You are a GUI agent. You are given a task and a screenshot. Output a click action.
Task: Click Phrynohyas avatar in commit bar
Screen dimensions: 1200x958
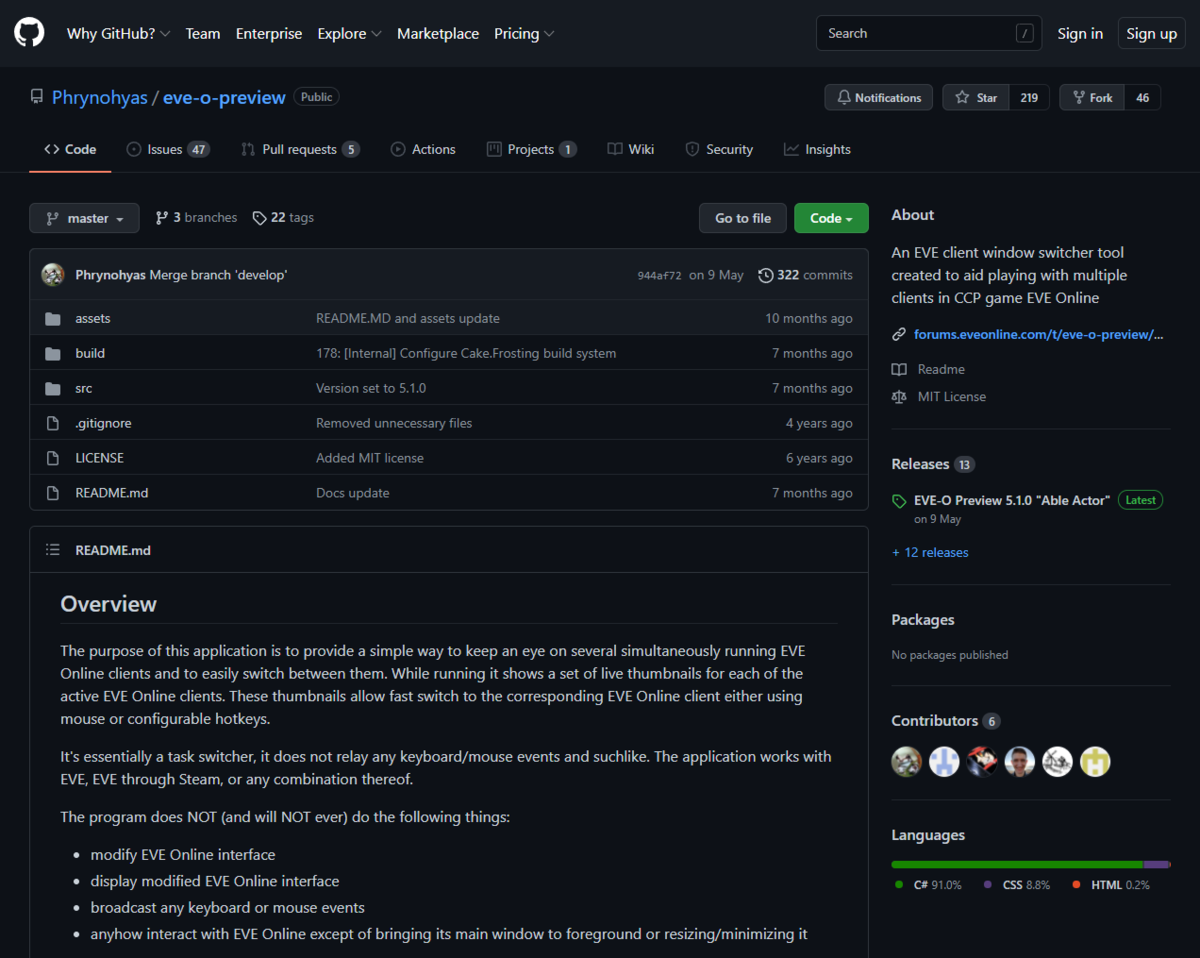tap(53, 275)
